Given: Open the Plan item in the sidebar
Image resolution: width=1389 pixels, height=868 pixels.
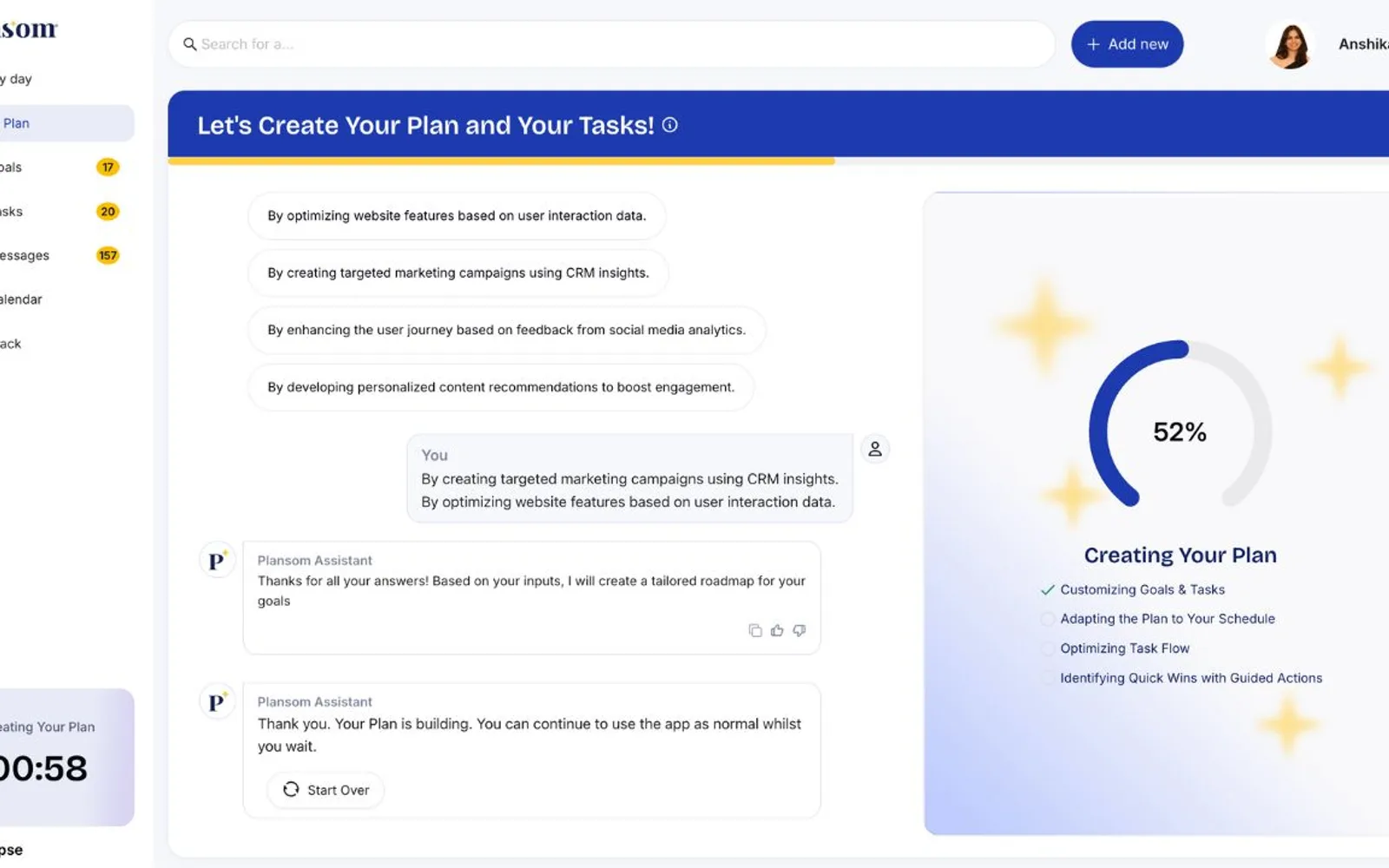Looking at the screenshot, I should [x=67, y=123].
